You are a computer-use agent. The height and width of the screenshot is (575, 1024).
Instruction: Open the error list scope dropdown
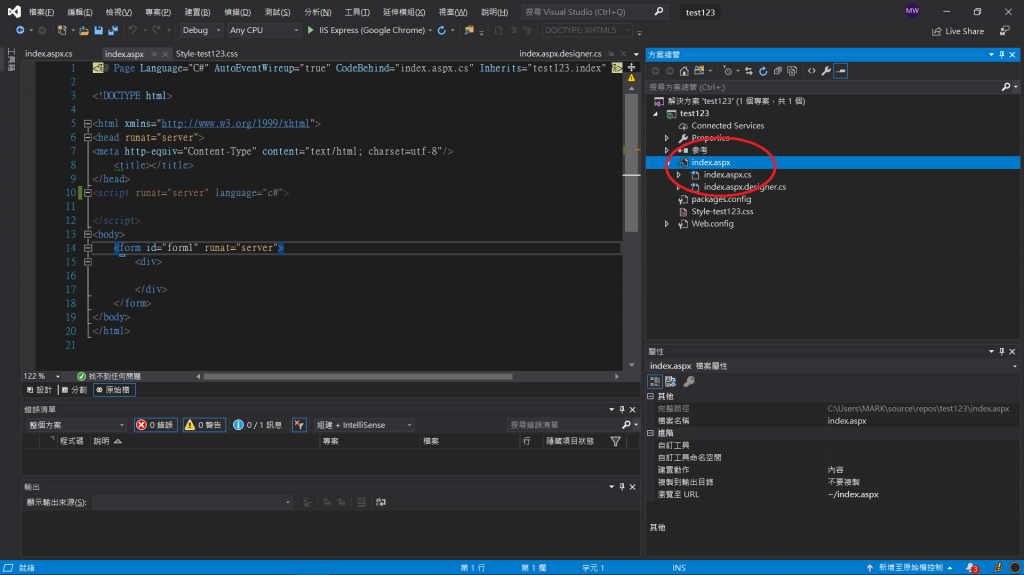coord(76,425)
